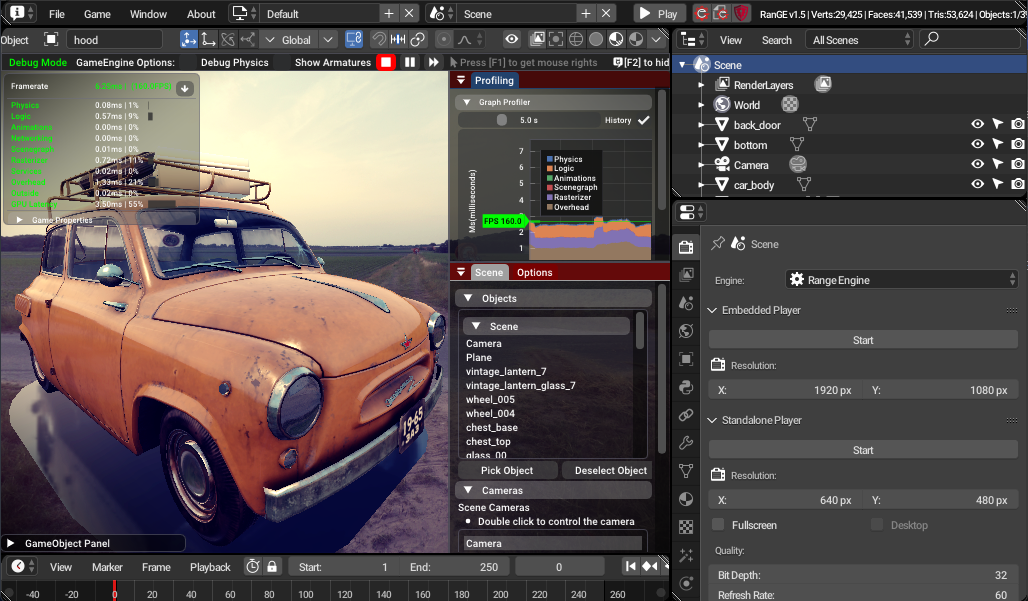Toggle the properties editor pin icon
Screen dimensions: 1028x601
pyautogui.click(x=717, y=244)
